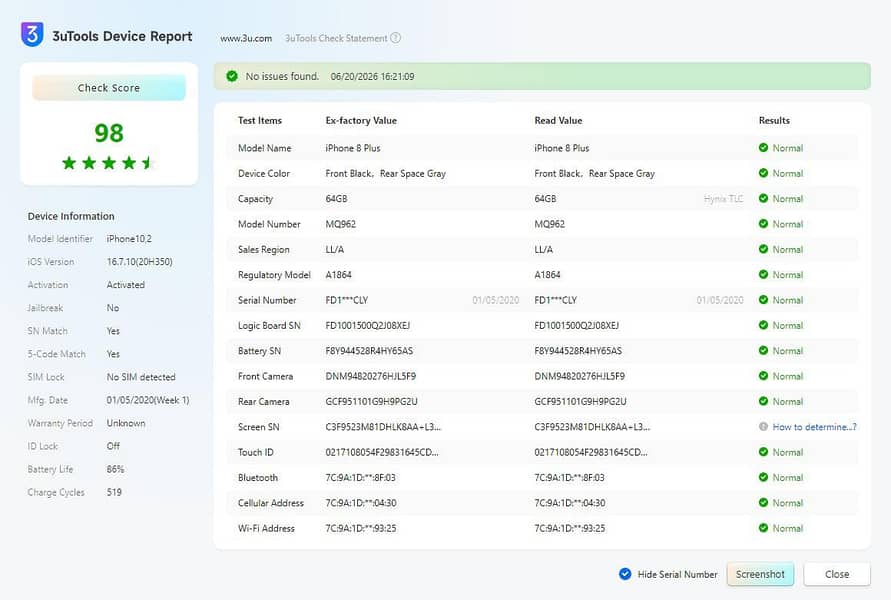Click the Read Value Cellular Address ending 04:30
The image size is (891, 600).
569,503
